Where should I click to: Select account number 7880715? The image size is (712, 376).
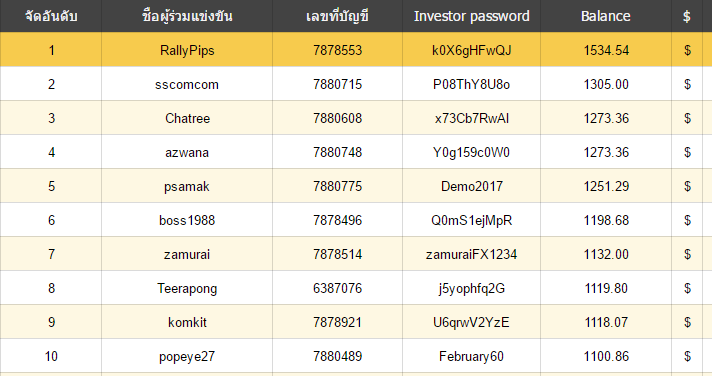tap(337, 84)
